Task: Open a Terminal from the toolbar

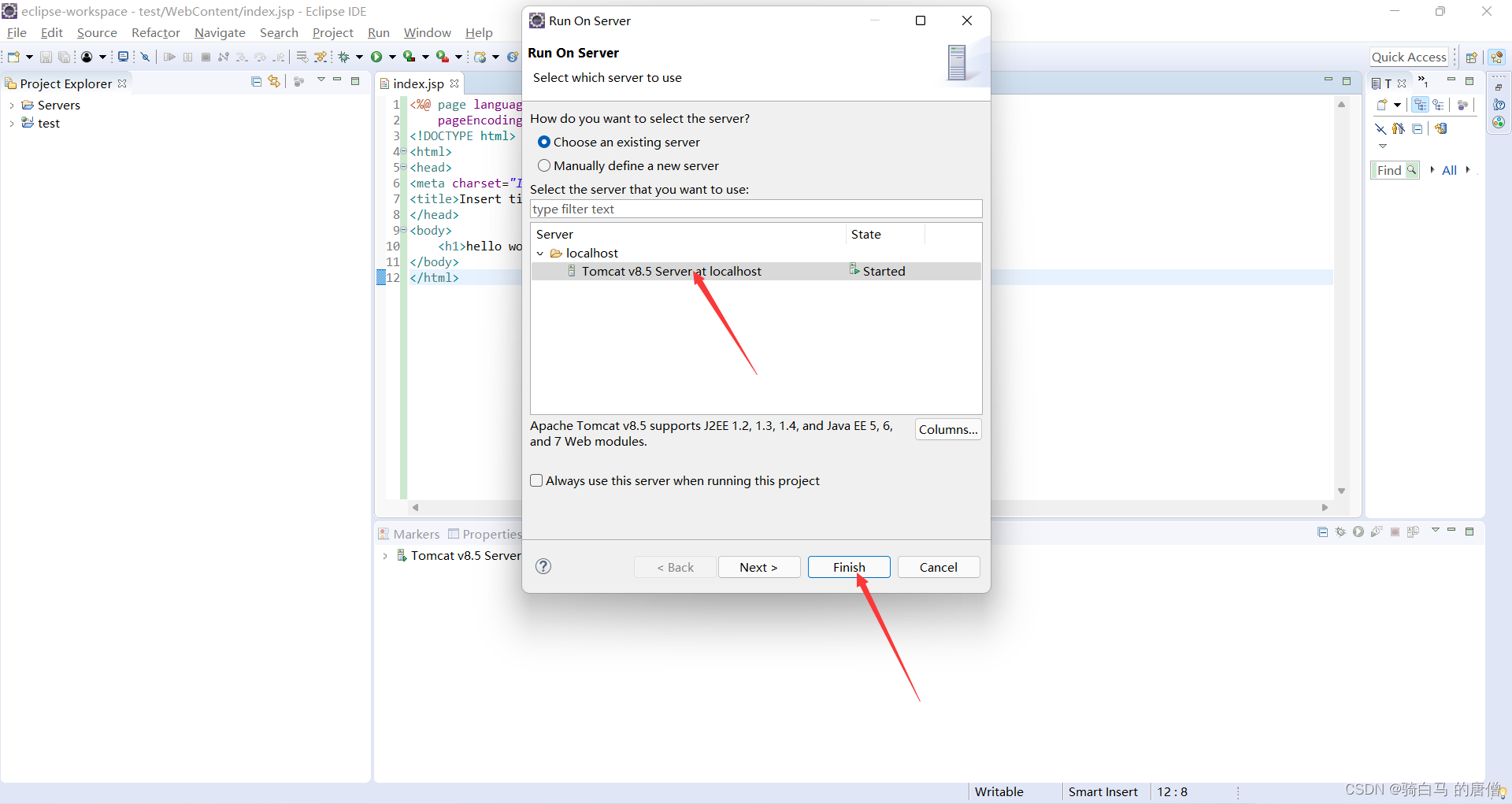Action: point(123,57)
